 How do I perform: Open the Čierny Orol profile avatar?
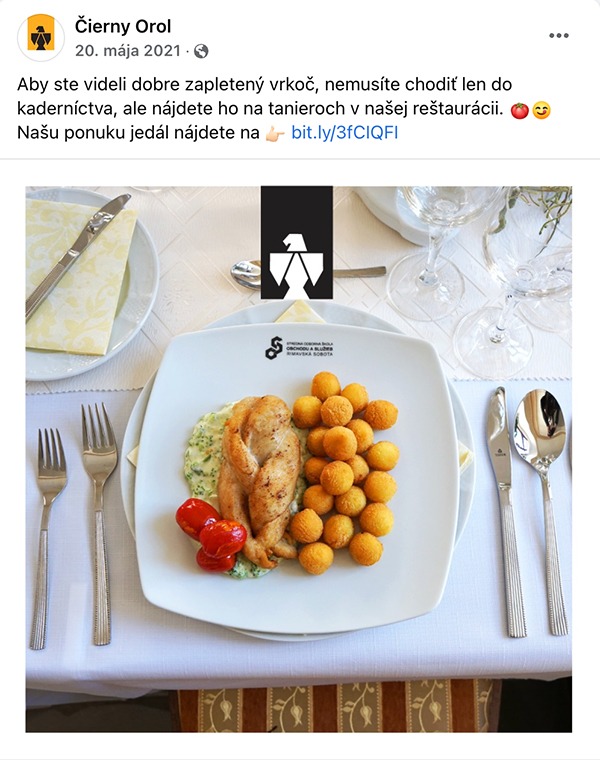(41, 37)
